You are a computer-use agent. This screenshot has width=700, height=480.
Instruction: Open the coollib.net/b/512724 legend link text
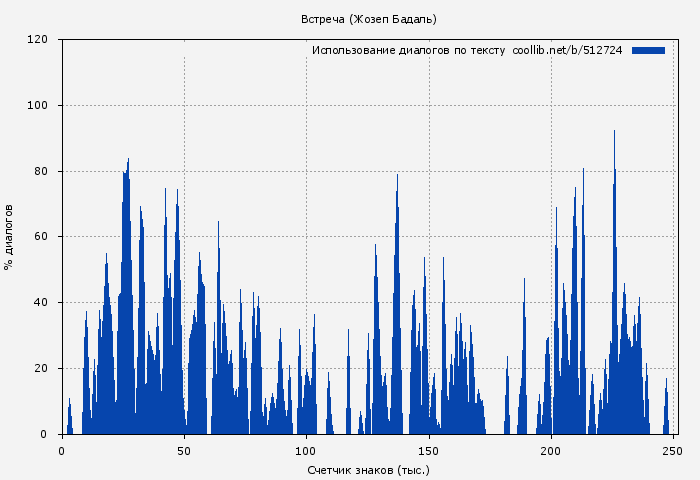click(567, 50)
